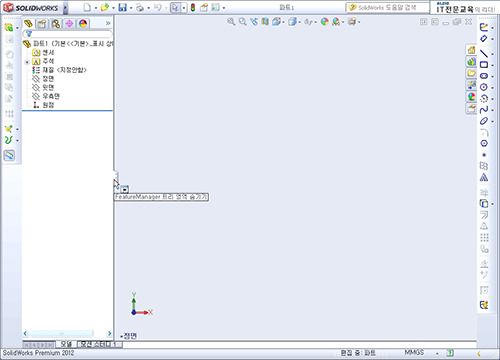The width and height of the screenshot is (500, 360).
Task: Open the Options icon in the top toolbar
Action: click(x=216, y=7)
